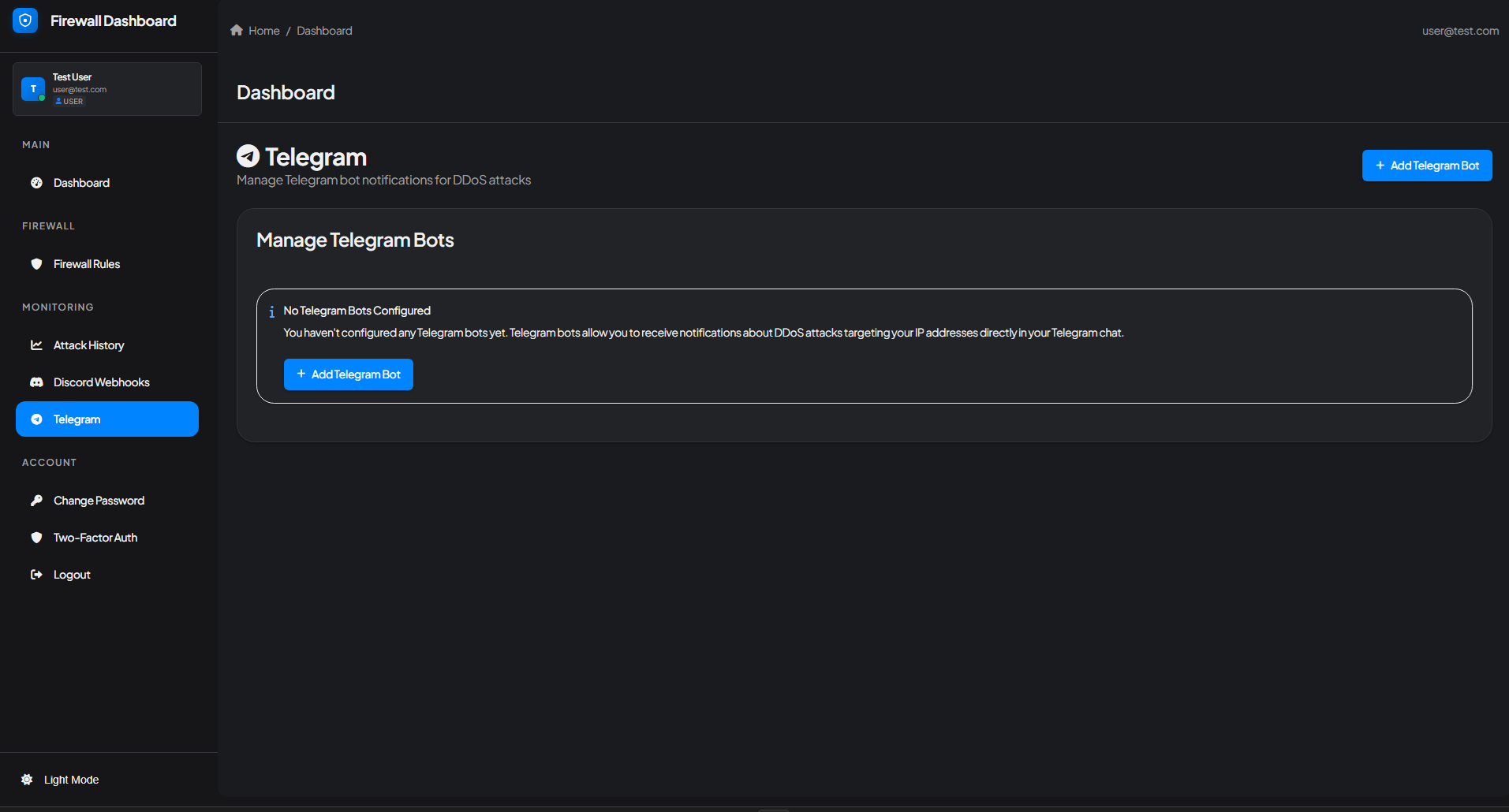This screenshot has height=812, width=1509.
Task: Open the Test User profile card
Action: pos(107,89)
